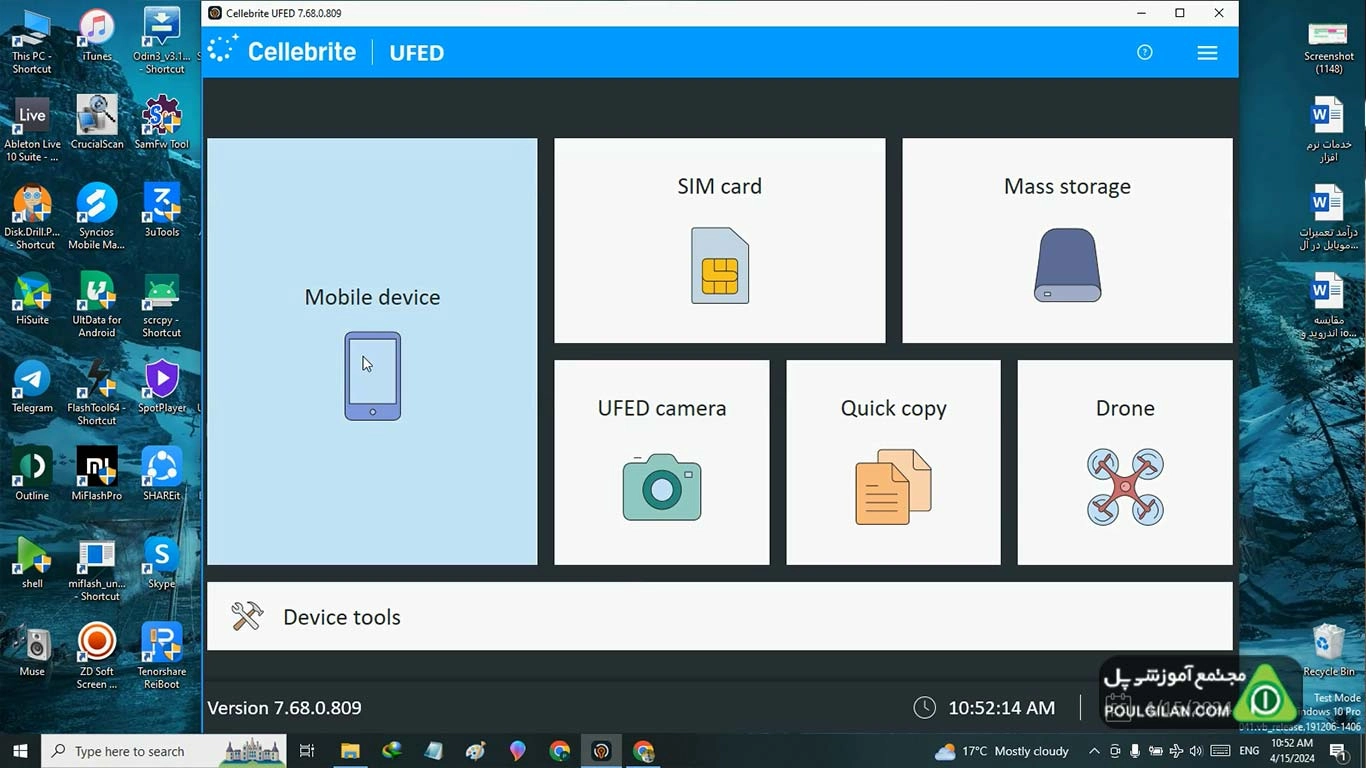The image size is (1366, 768).
Task: Launch the MiFlashPro desktop icon
Action: coord(97,476)
